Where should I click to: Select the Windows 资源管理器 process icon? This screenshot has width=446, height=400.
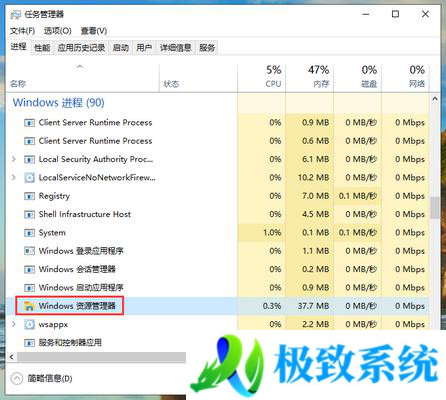pos(29,306)
